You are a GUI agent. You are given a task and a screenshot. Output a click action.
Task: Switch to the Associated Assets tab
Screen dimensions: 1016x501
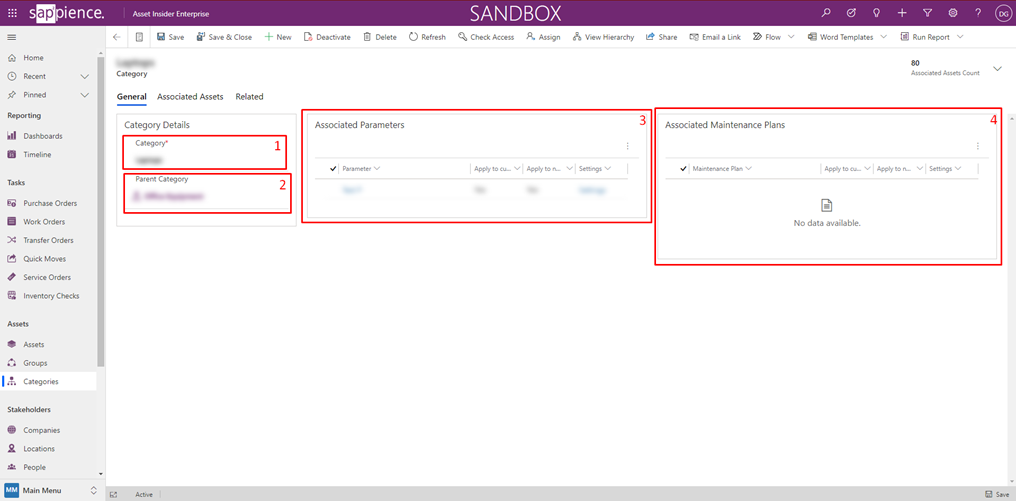click(190, 97)
